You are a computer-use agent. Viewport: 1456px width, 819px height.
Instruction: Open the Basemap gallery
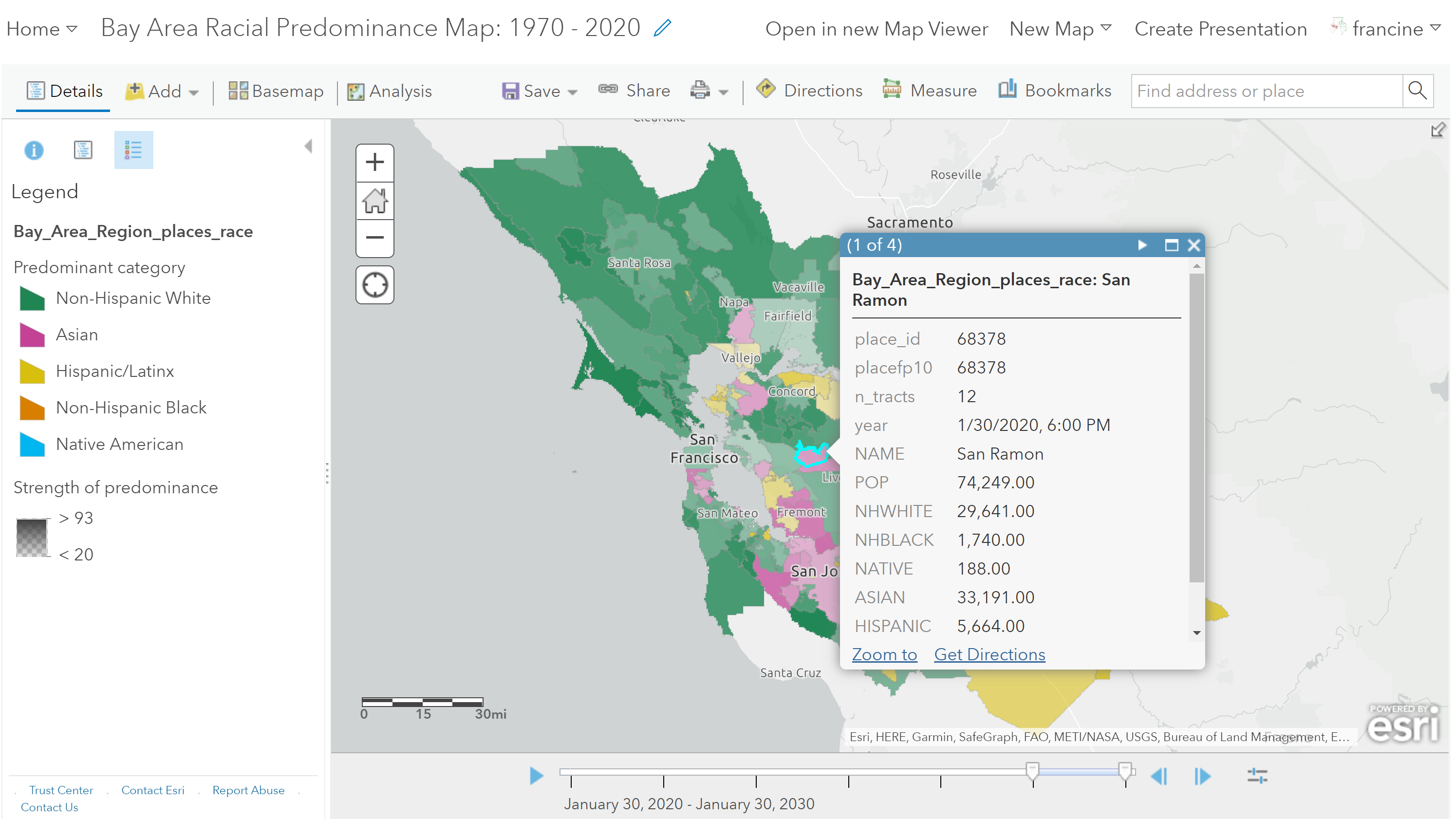point(276,91)
